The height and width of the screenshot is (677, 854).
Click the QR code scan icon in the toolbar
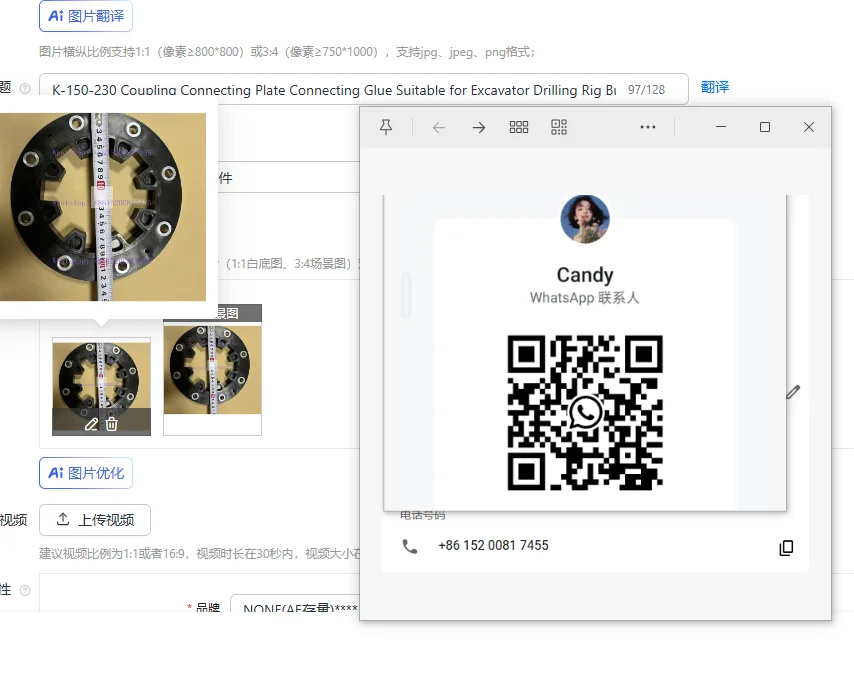(x=559, y=127)
